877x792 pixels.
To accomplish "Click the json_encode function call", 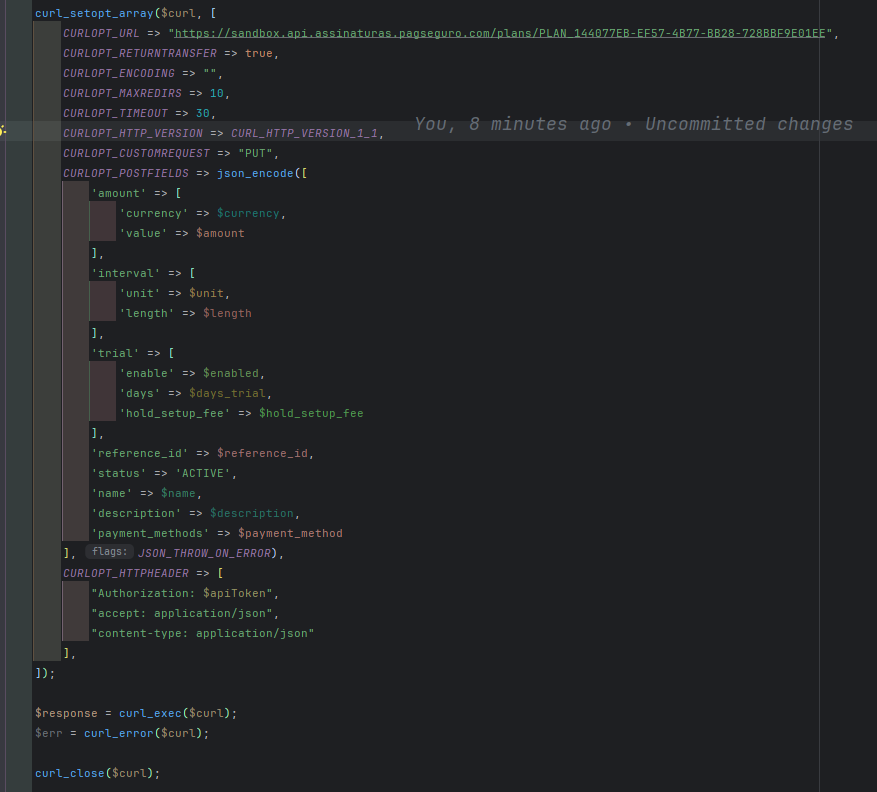I will click(x=255, y=173).
